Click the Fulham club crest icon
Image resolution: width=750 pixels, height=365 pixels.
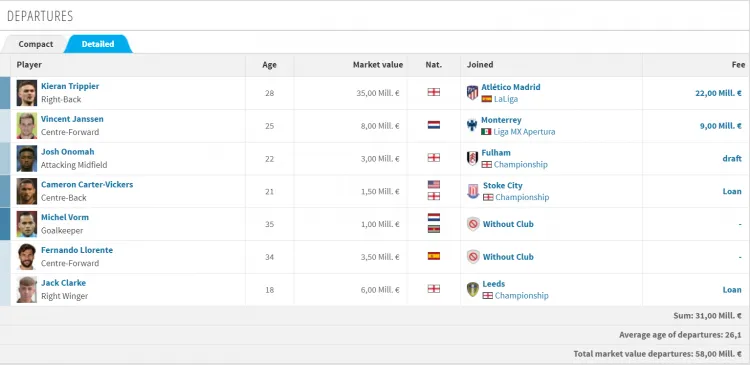[x=472, y=158]
